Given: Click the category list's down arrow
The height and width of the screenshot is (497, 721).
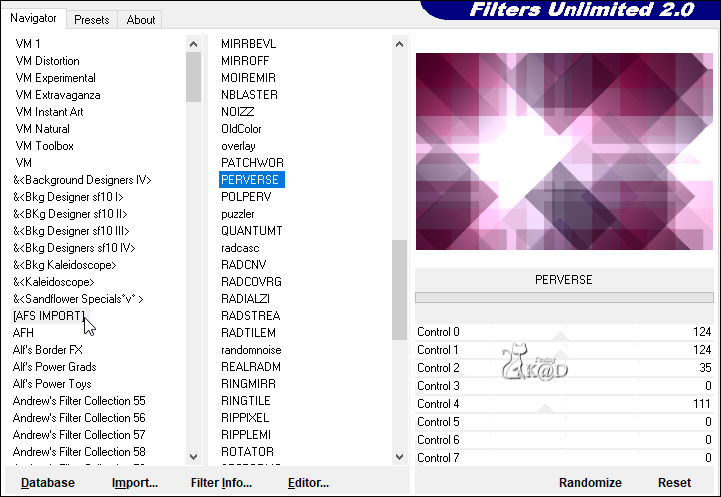Looking at the screenshot, I should click(194, 457).
